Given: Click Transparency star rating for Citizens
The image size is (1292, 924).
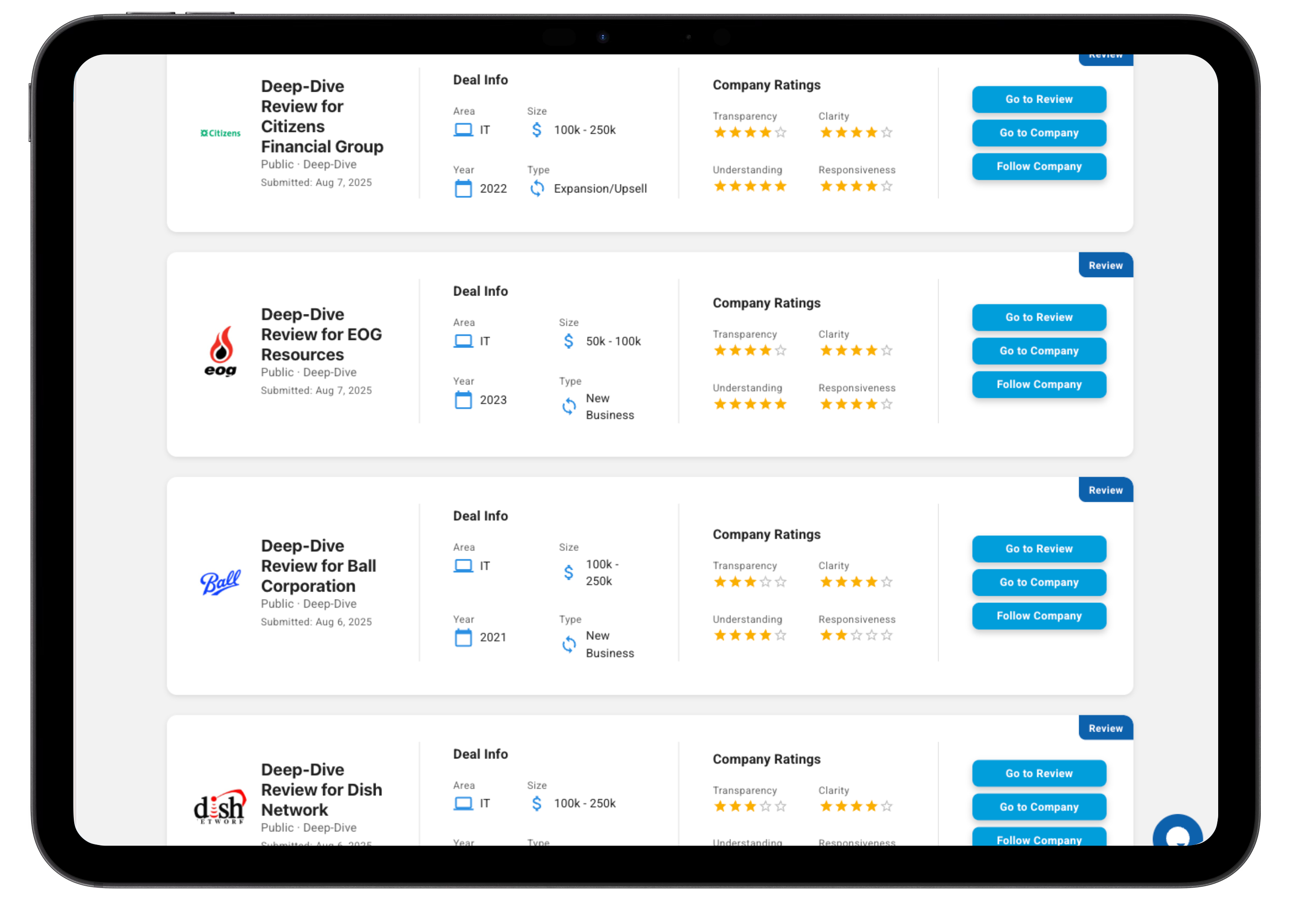Looking at the screenshot, I should [x=750, y=132].
